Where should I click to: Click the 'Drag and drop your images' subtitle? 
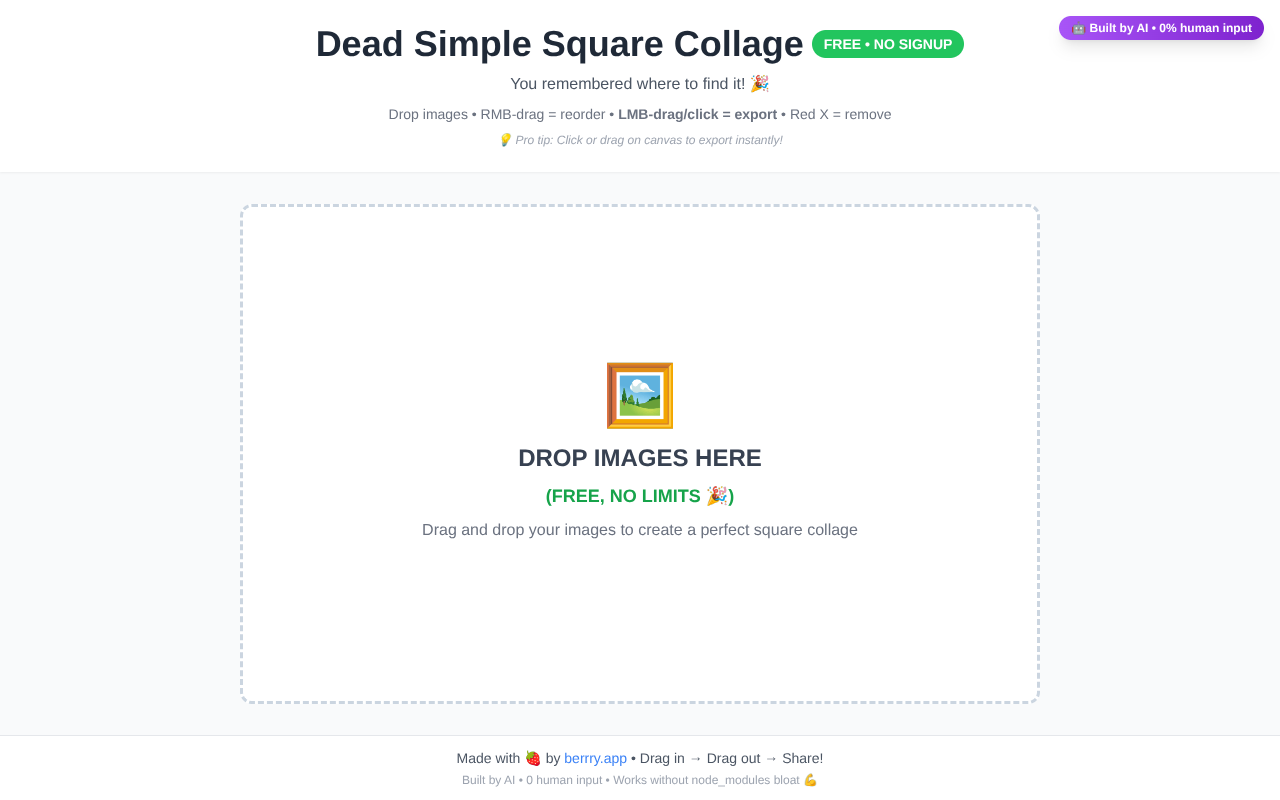[x=640, y=529]
